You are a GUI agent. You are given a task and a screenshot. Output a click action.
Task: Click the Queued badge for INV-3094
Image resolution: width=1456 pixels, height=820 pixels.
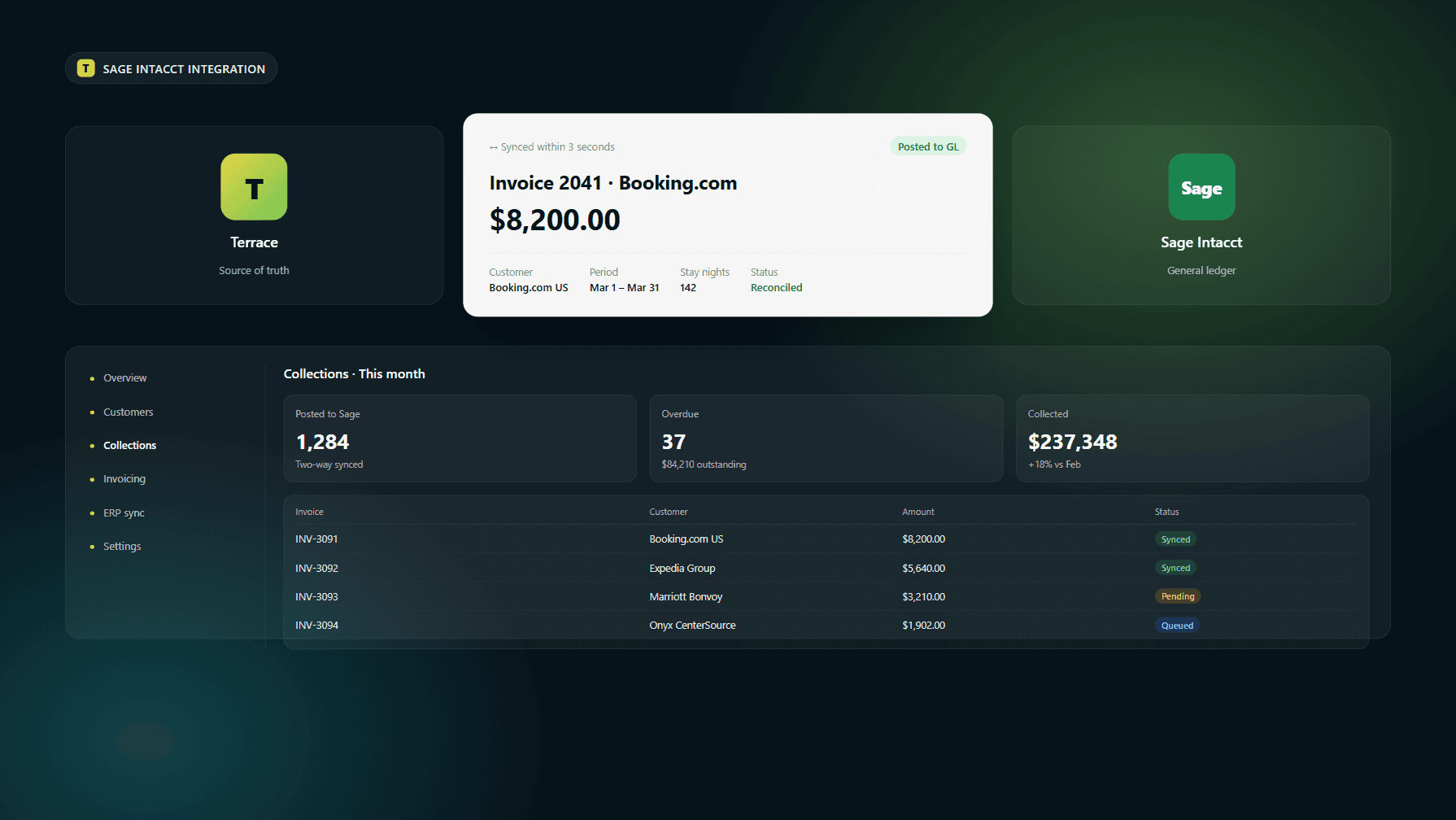pos(1177,626)
